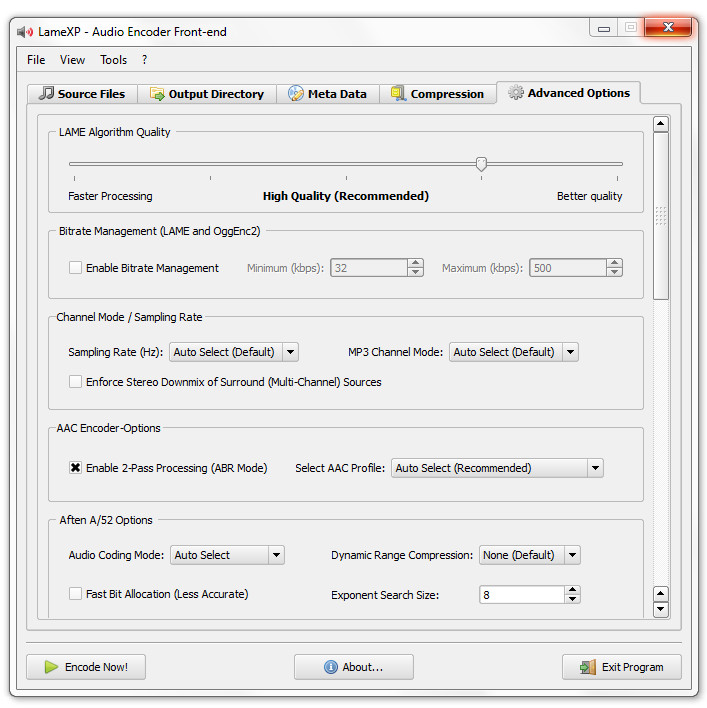Click the lower scroll up arrow near bottom
This screenshot has width=707, height=708.
660,593
